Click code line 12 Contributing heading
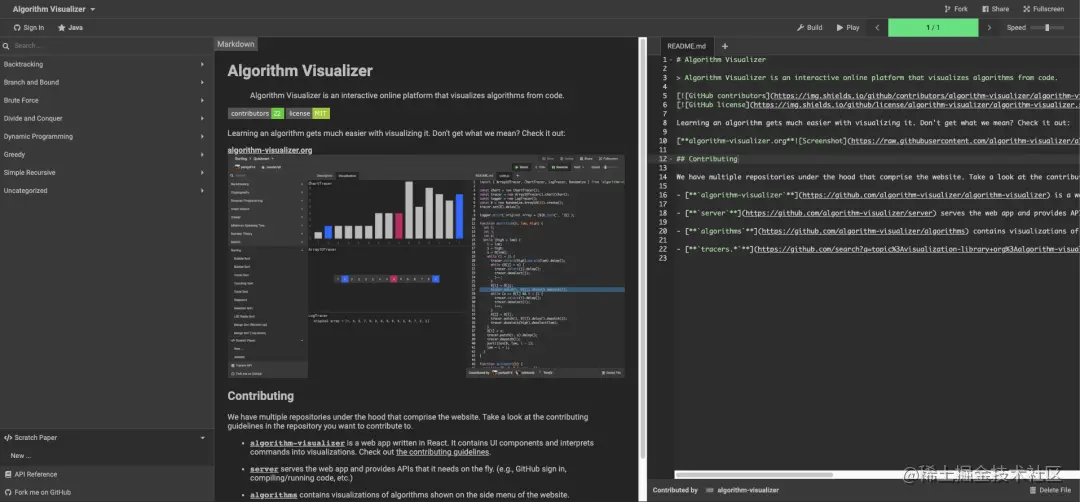 pyautogui.click(x=707, y=159)
